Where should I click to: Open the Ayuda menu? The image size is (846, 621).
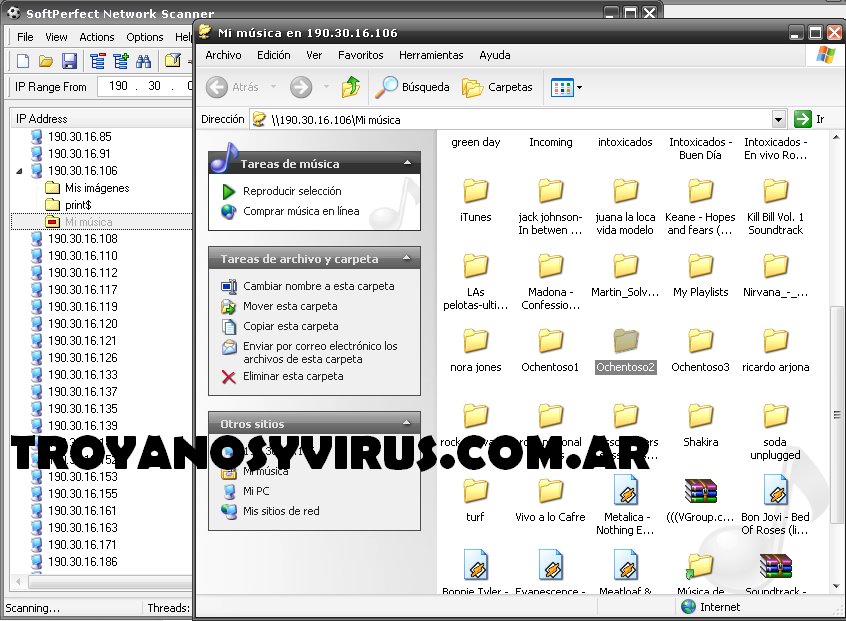click(495, 55)
